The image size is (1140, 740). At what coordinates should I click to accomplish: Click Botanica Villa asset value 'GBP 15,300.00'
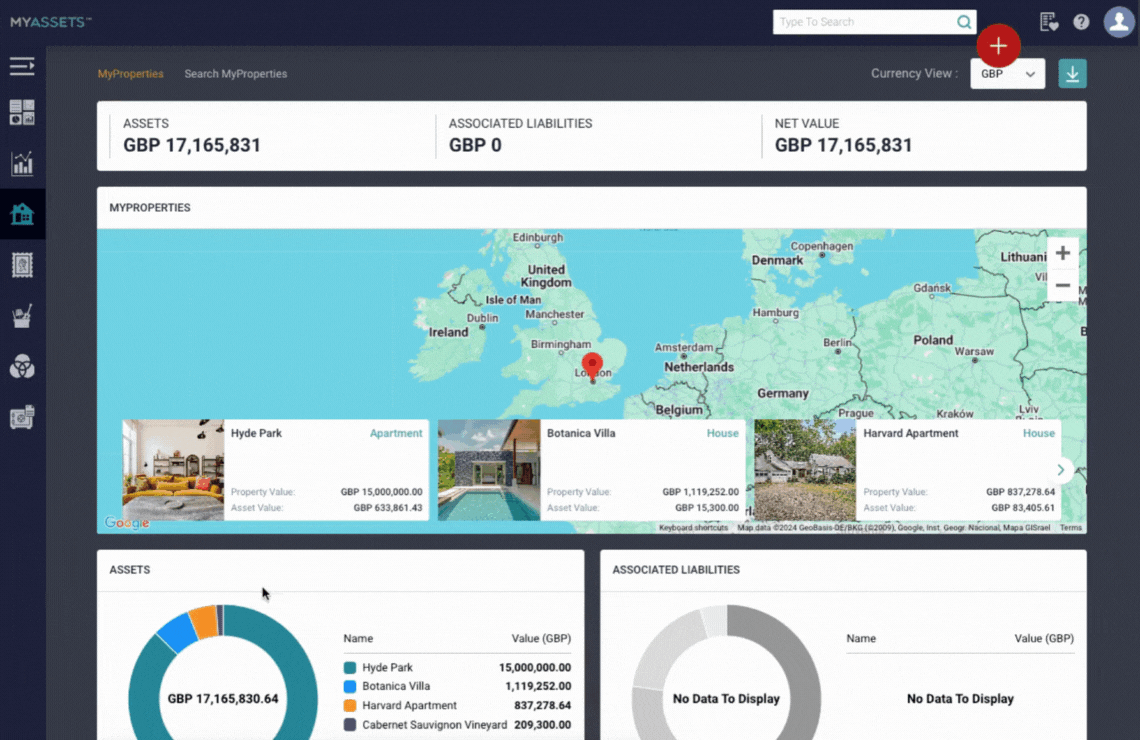click(x=707, y=508)
